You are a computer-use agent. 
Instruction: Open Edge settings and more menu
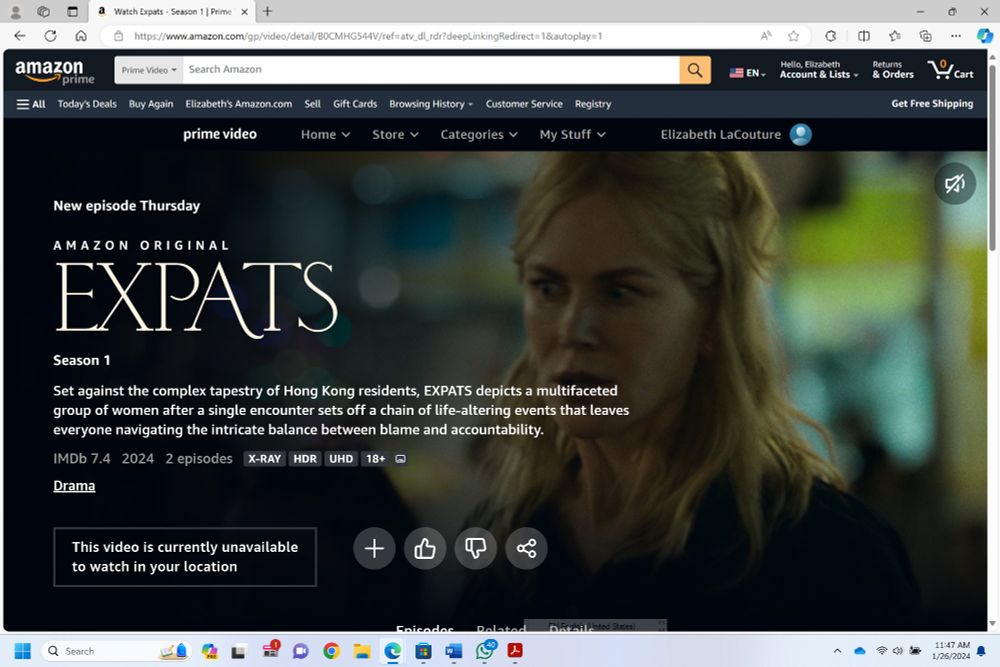pos(955,36)
